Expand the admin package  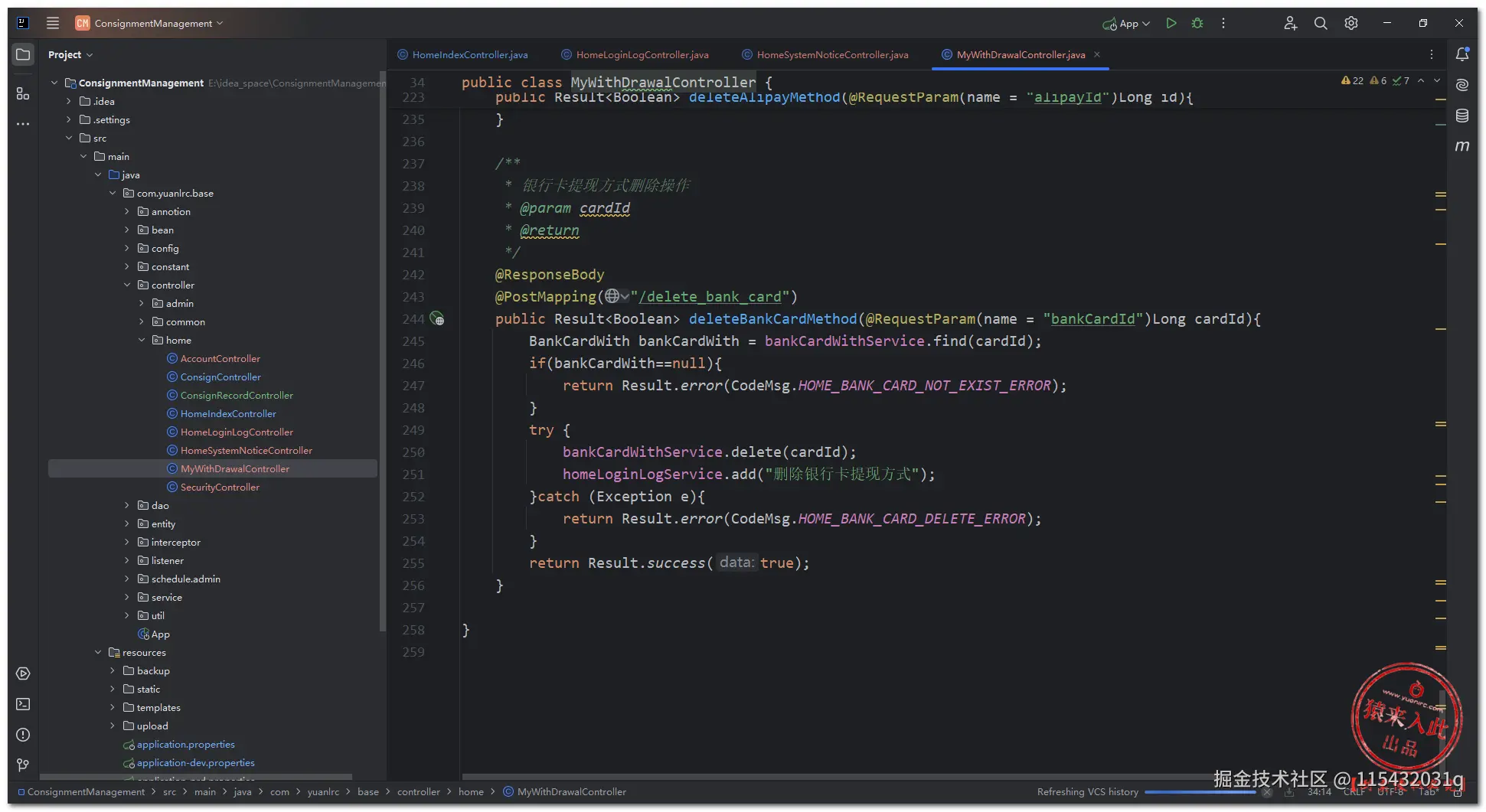click(142, 303)
